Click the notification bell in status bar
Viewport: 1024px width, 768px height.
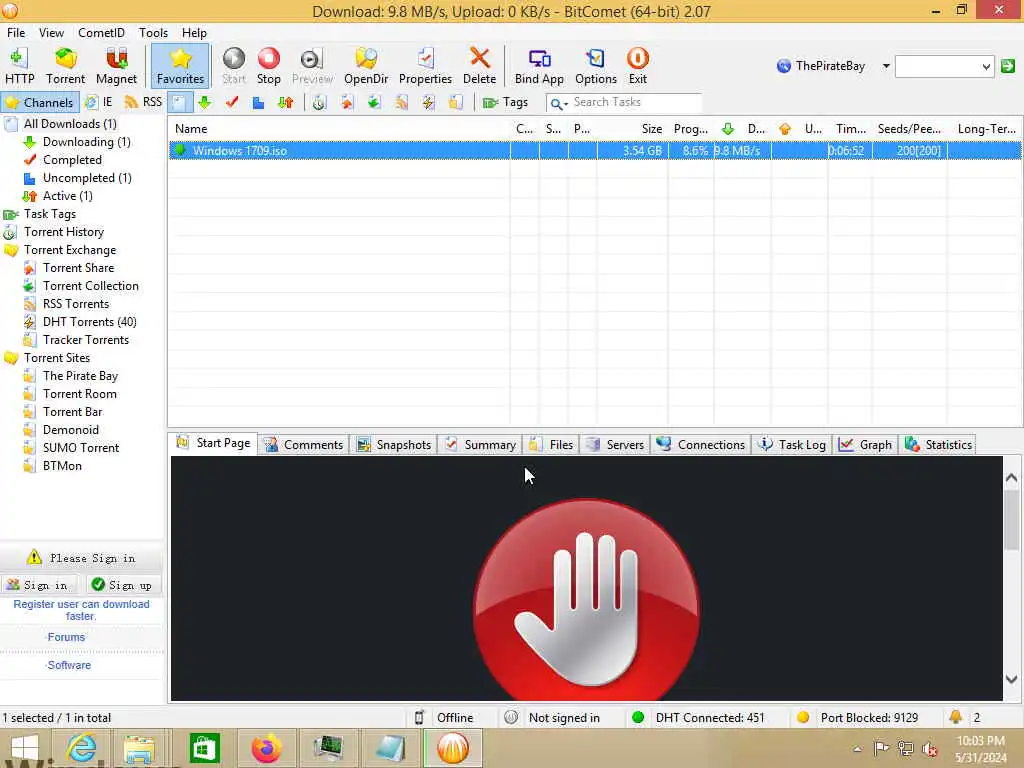point(955,718)
